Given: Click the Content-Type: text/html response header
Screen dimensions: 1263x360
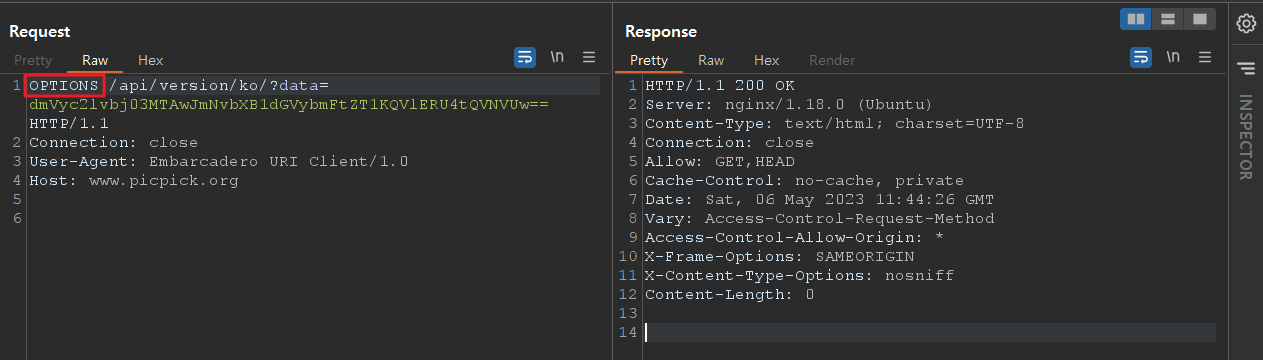Looking at the screenshot, I should point(834,124).
